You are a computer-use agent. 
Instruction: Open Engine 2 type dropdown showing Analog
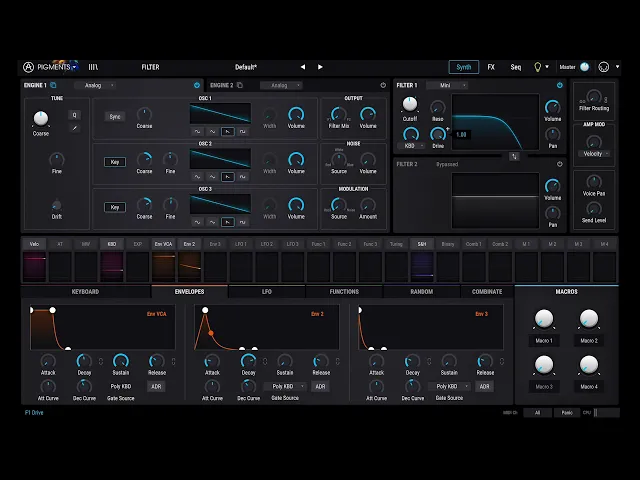pos(281,85)
